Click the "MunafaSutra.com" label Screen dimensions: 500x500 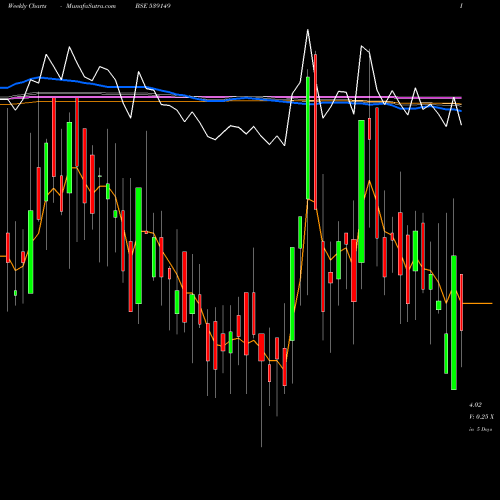[x=91, y=6]
